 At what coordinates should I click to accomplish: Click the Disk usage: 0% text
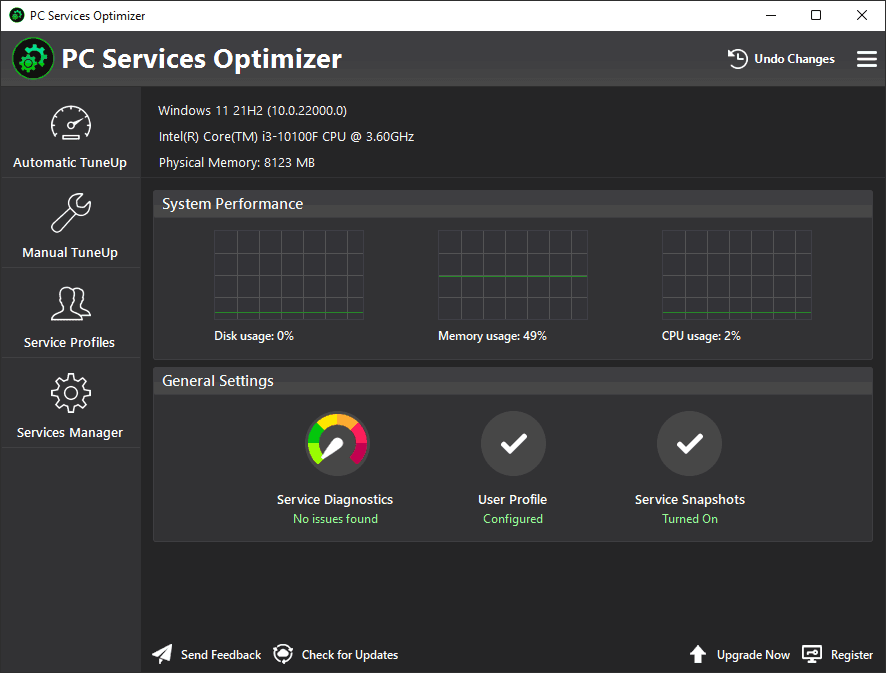[254, 336]
